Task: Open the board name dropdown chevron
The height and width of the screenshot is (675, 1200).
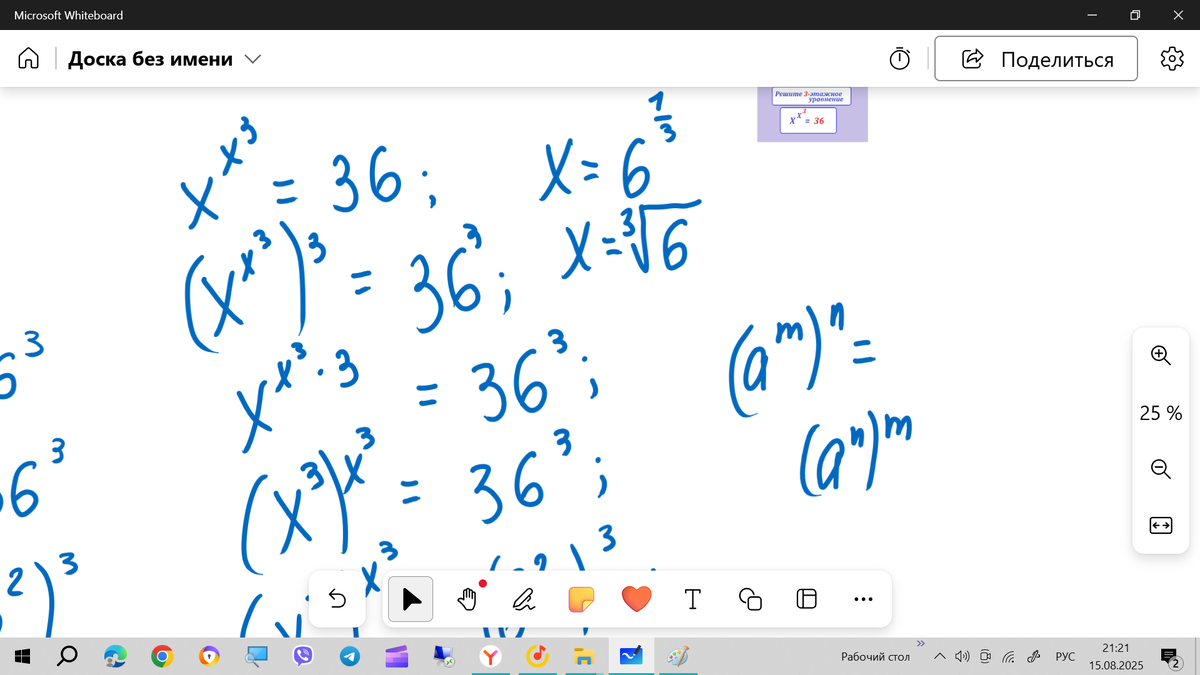Action: pos(253,59)
